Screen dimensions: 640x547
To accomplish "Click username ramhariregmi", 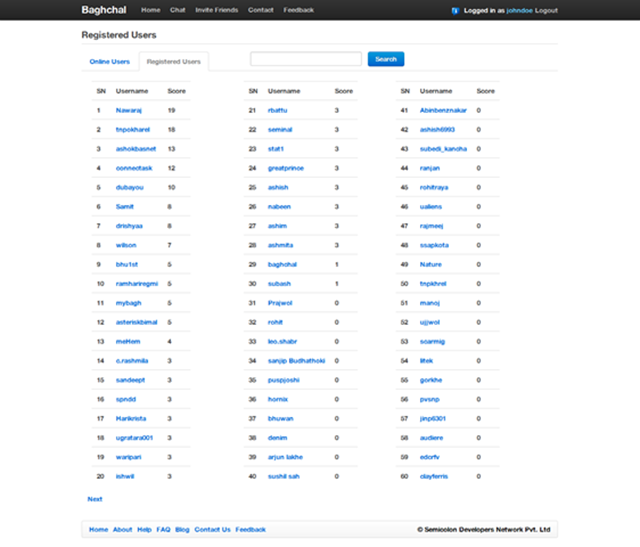I will coord(137,284).
